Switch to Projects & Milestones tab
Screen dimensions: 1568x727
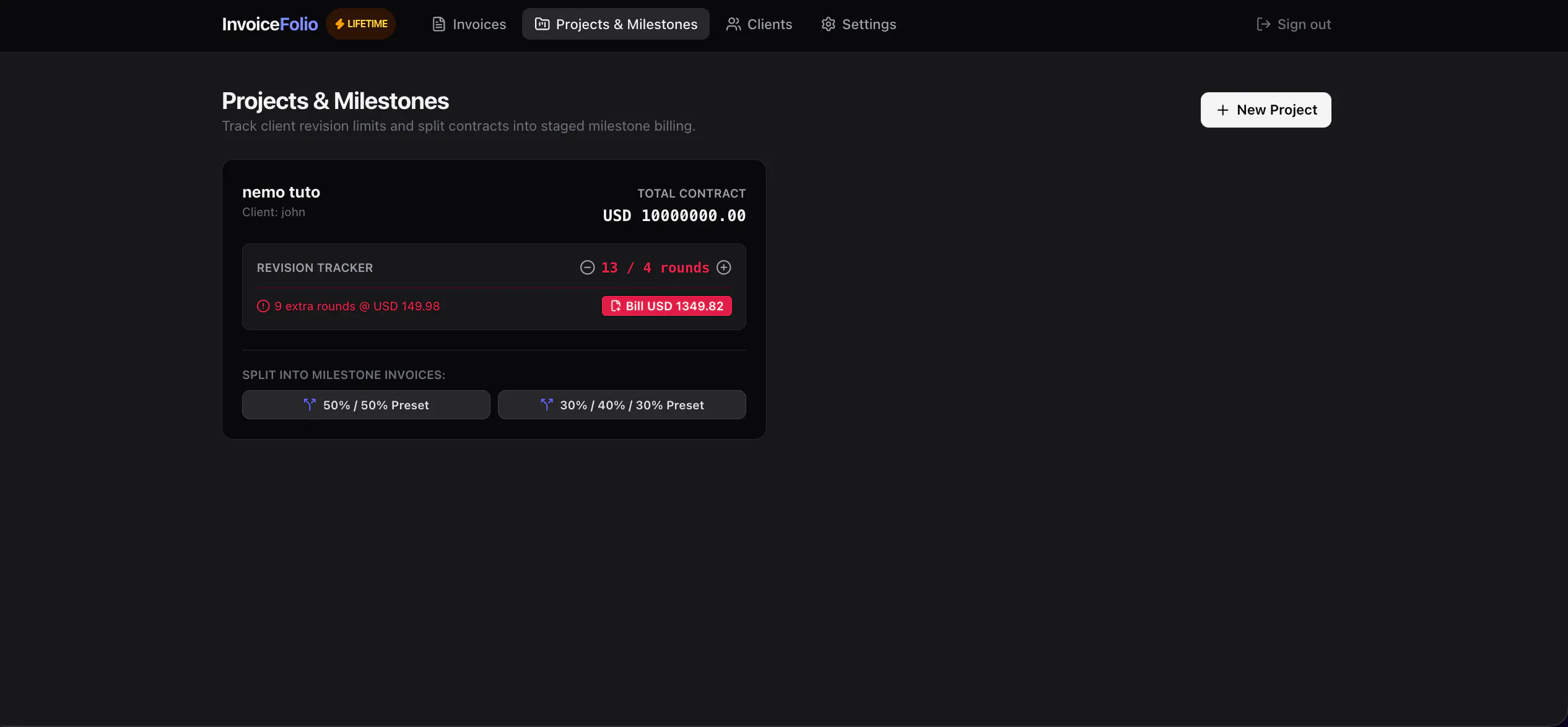[616, 24]
